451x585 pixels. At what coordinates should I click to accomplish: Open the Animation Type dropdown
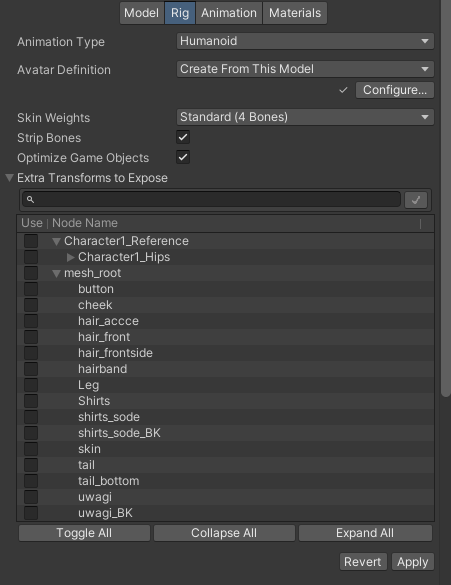tap(305, 41)
